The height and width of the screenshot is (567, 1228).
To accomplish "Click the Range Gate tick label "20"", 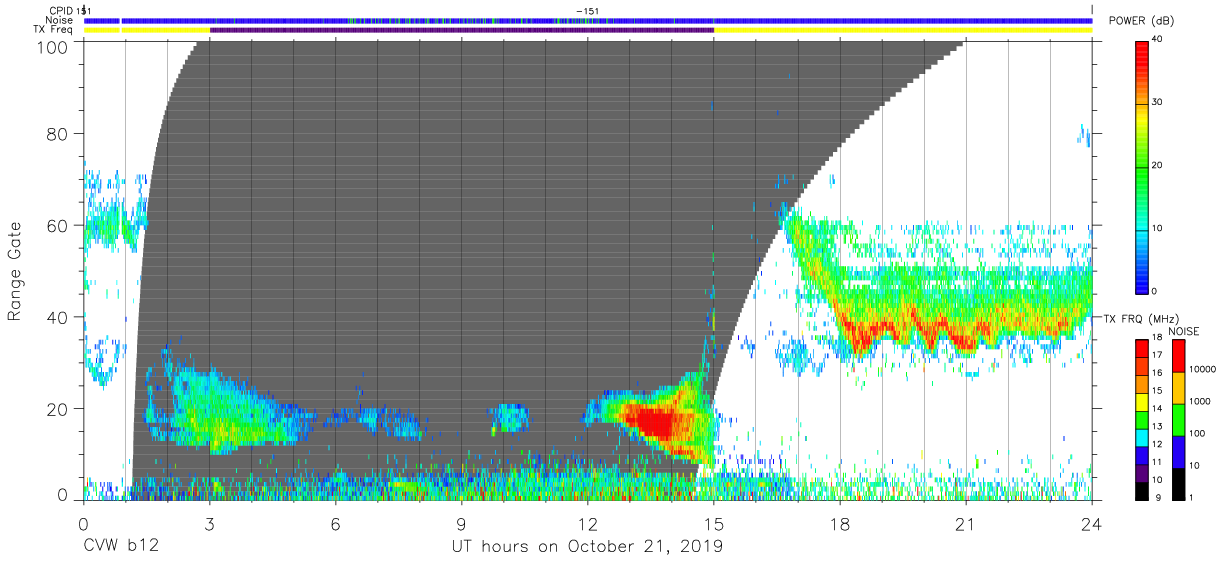I will 58,409.
